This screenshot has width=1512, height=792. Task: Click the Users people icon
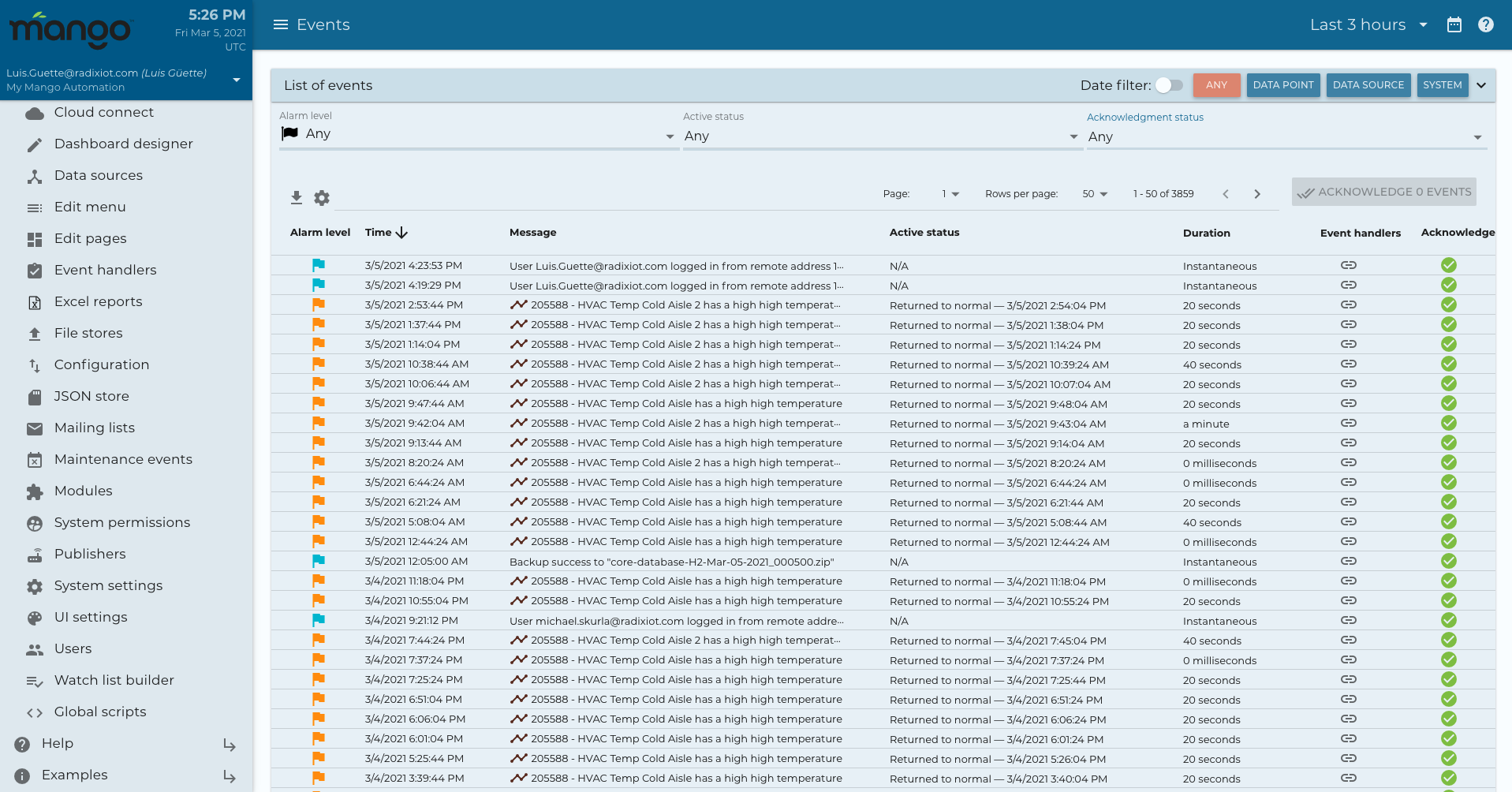tap(35, 650)
